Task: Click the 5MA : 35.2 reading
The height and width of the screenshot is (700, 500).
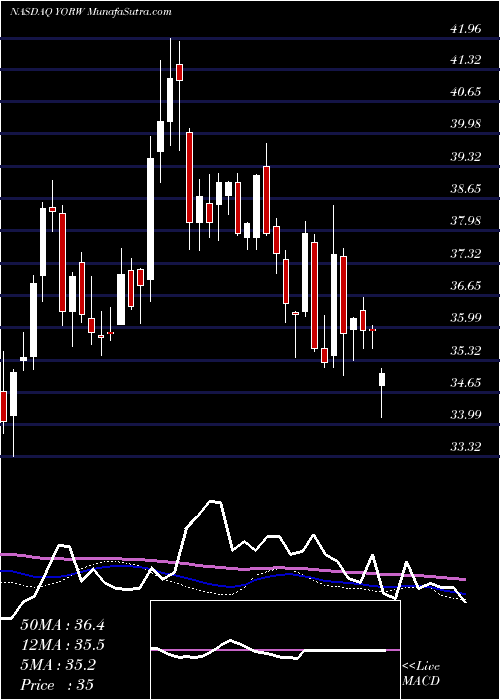Action: point(58,665)
